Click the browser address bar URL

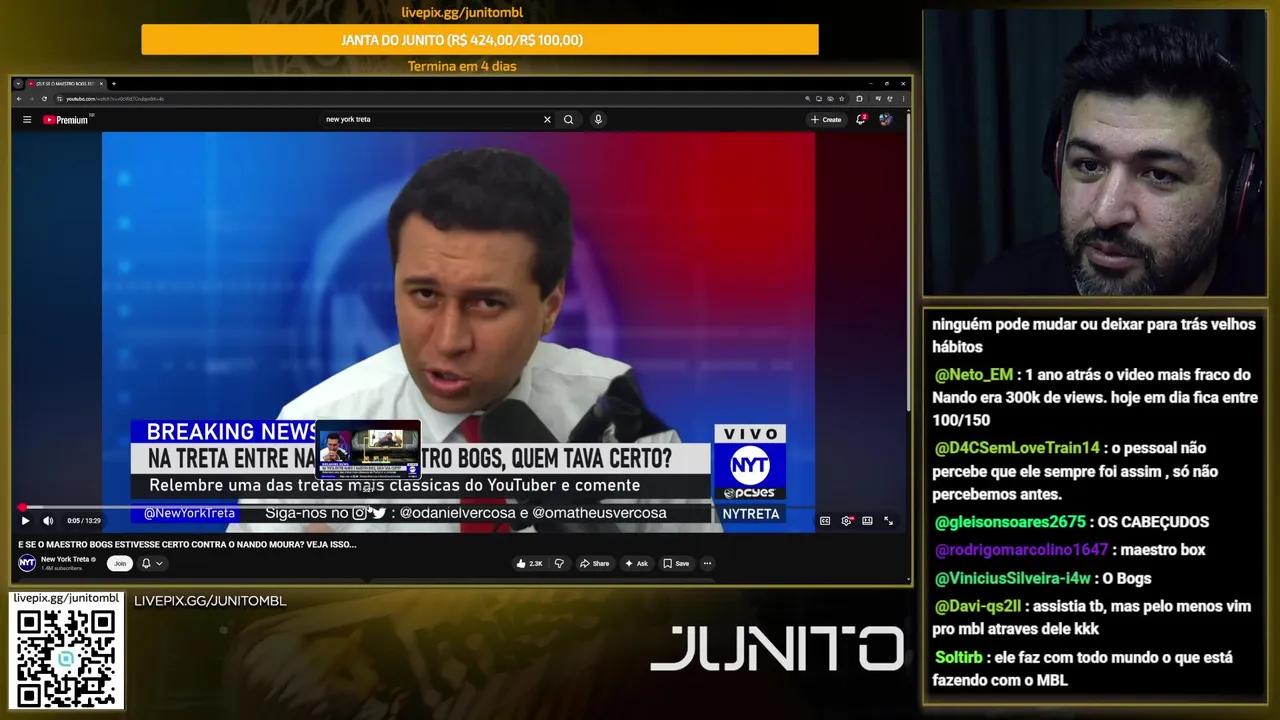114,98
